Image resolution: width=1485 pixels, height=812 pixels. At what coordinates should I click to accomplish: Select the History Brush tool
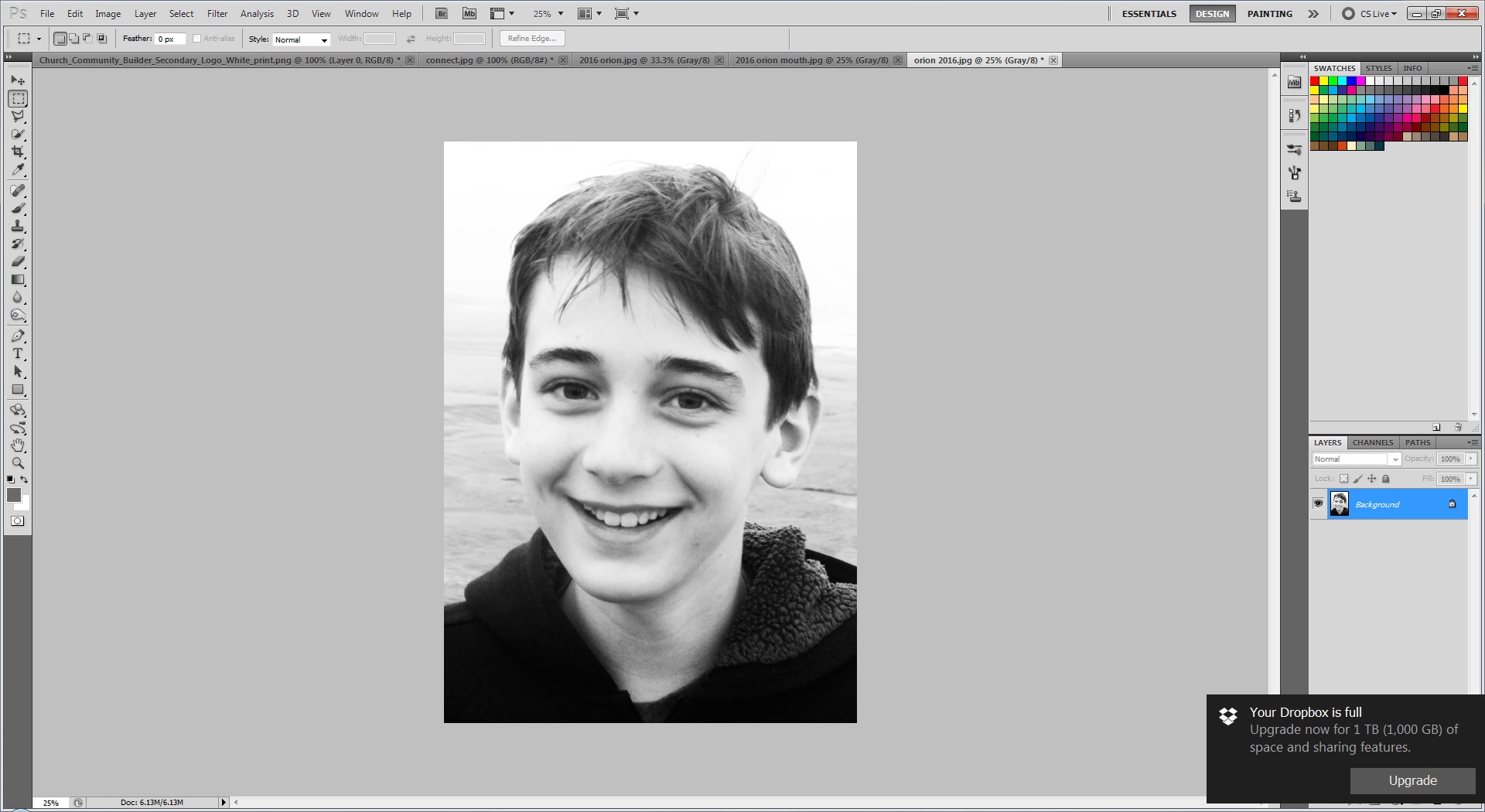(18, 244)
